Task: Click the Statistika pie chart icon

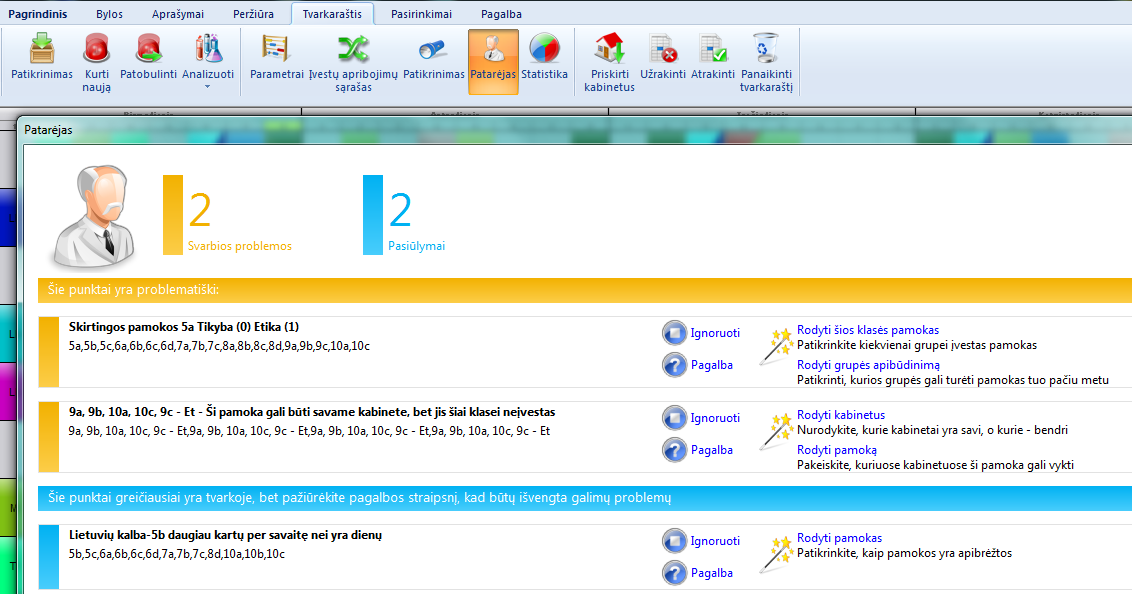Action: pyautogui.click(x=544, y=50)
